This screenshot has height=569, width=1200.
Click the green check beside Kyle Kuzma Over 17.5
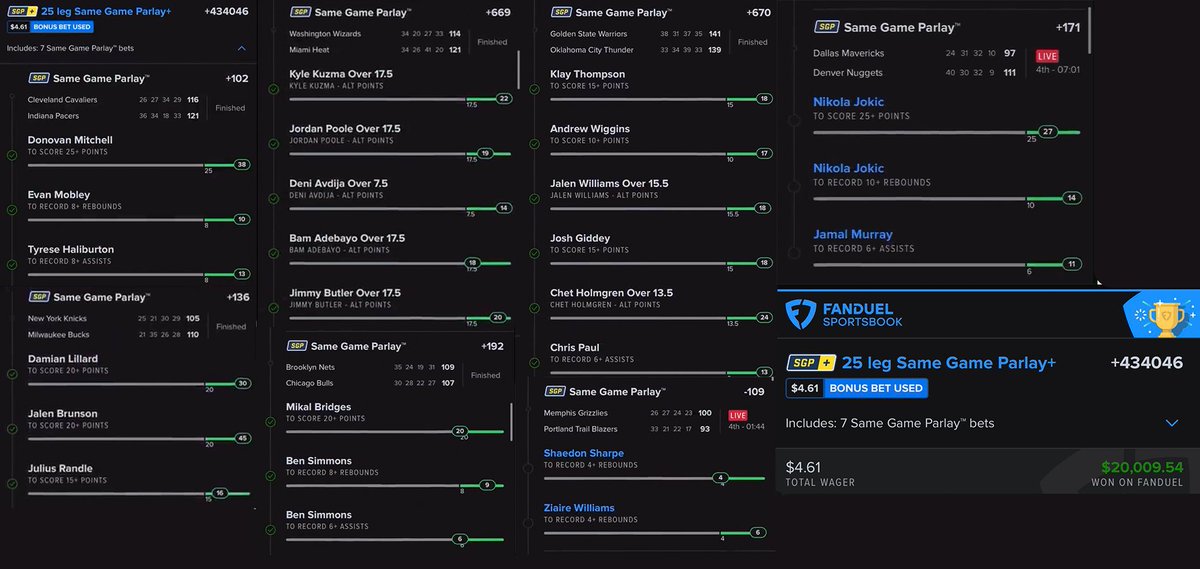click(x=273, y=89)
